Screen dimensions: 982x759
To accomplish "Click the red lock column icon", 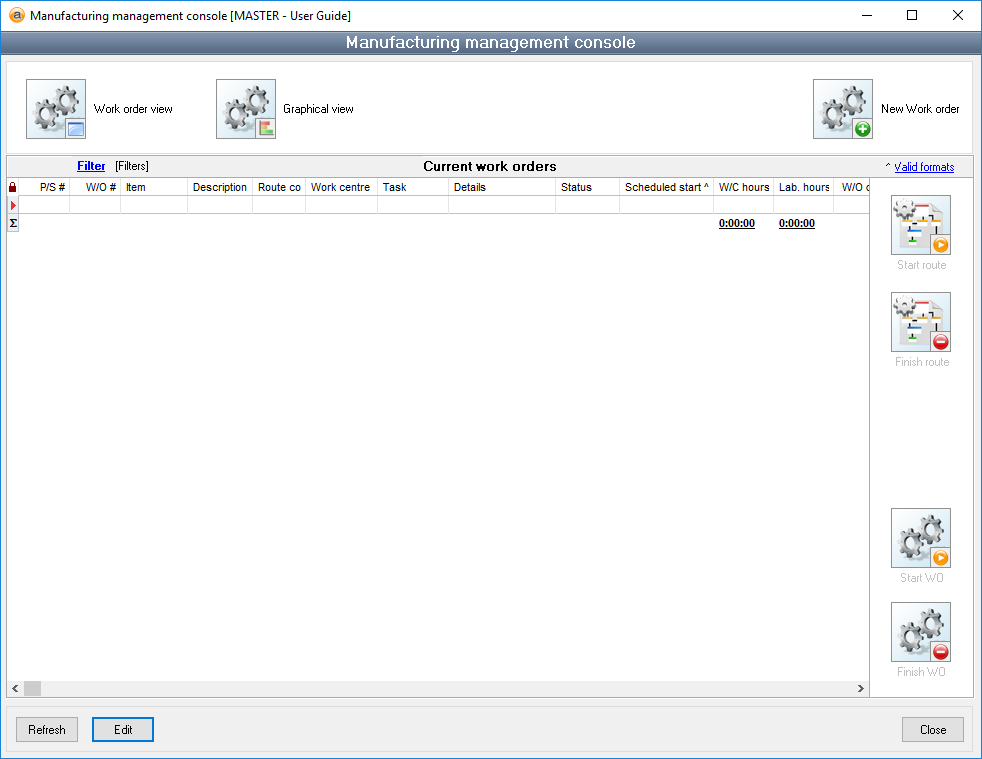I will [13, 187].
